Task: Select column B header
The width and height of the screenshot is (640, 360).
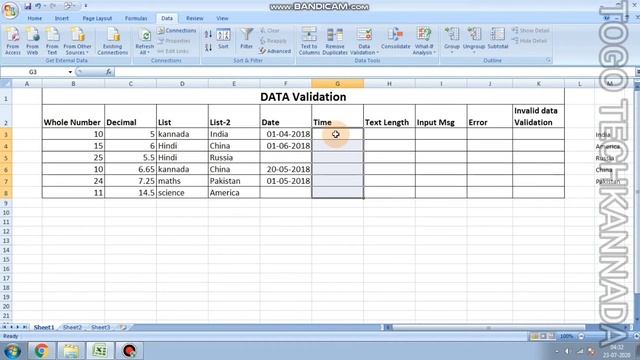Action: (73, 84)
